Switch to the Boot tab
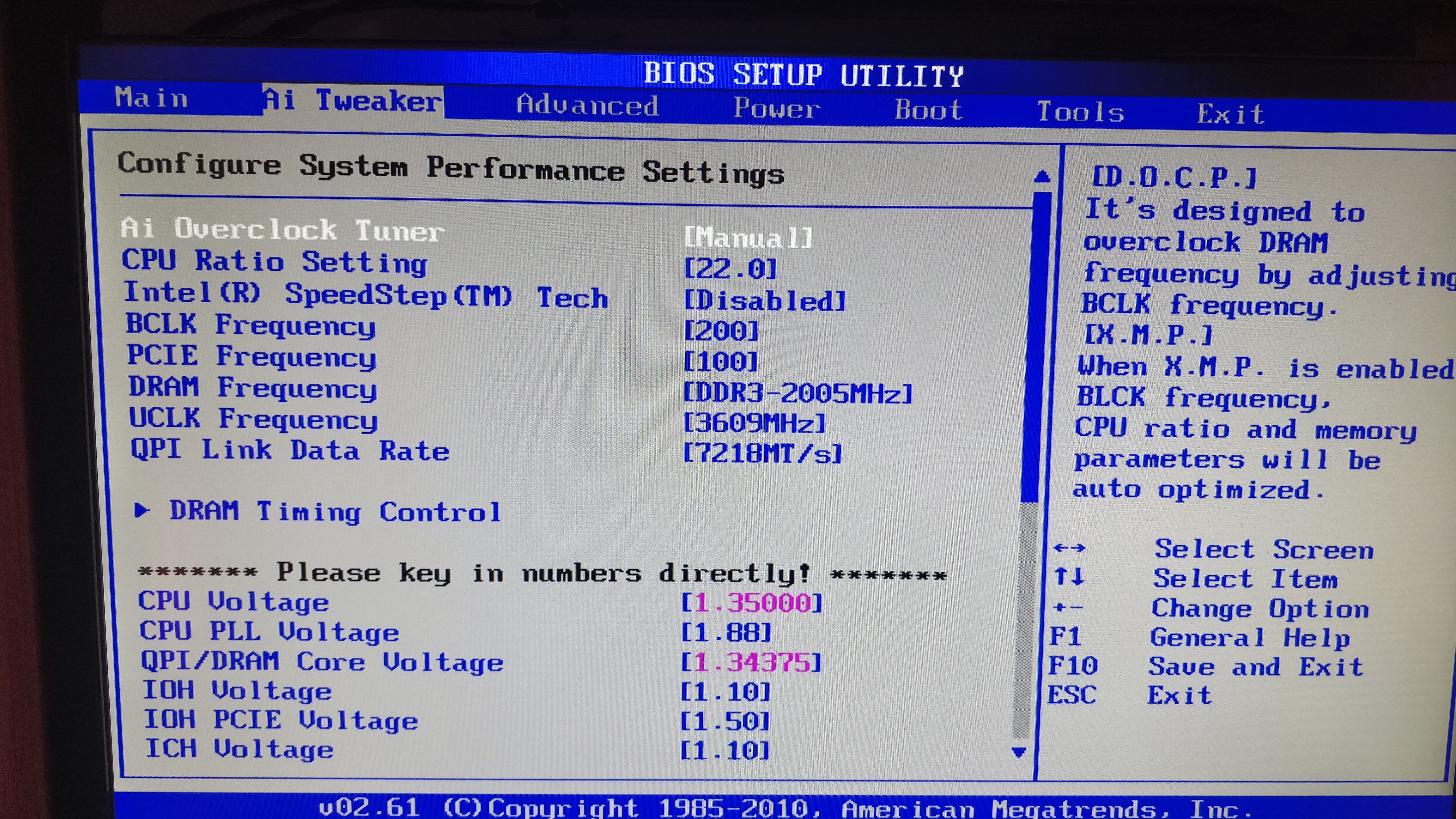 [x=929, y=110]
